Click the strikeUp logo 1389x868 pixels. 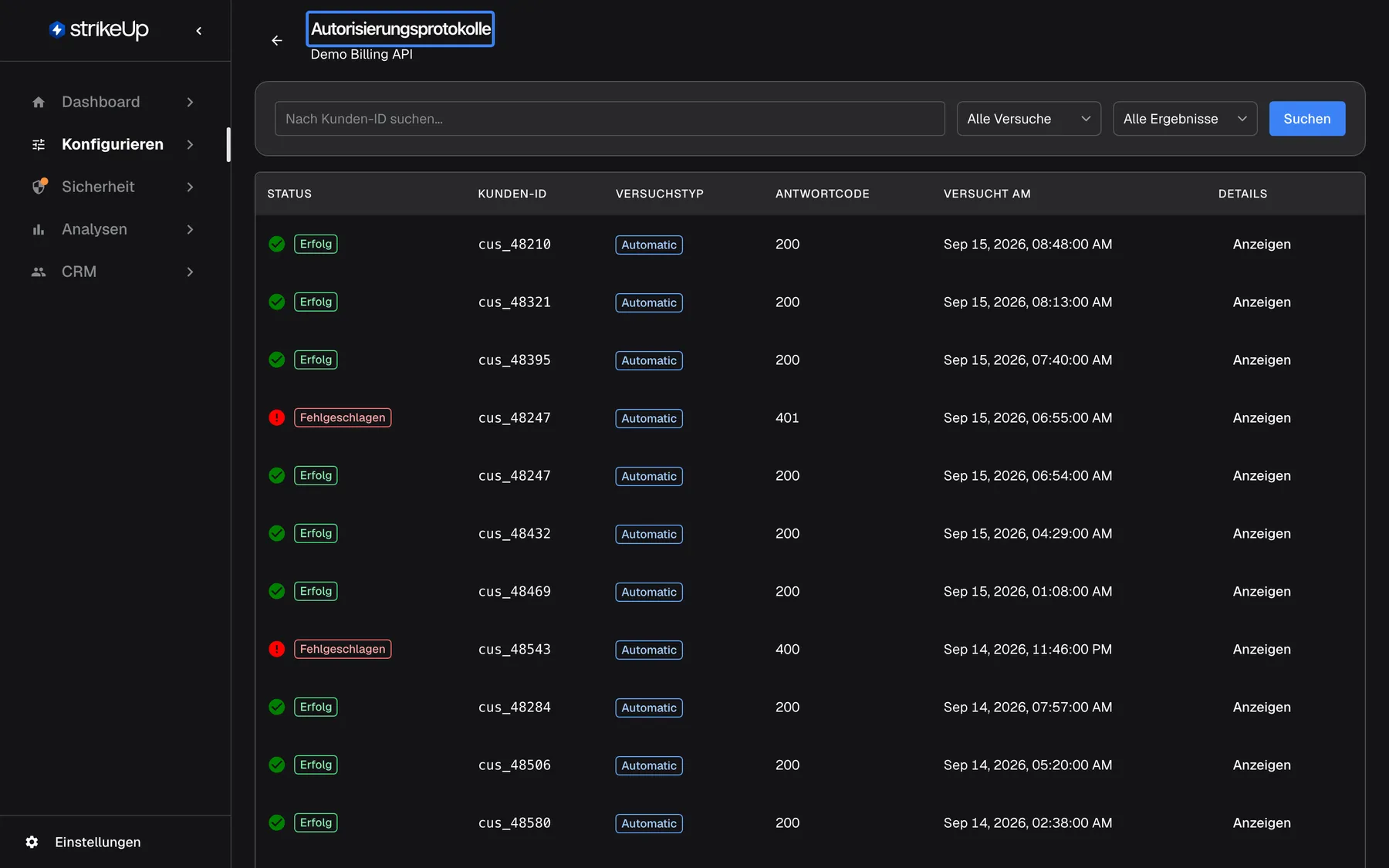99,29
